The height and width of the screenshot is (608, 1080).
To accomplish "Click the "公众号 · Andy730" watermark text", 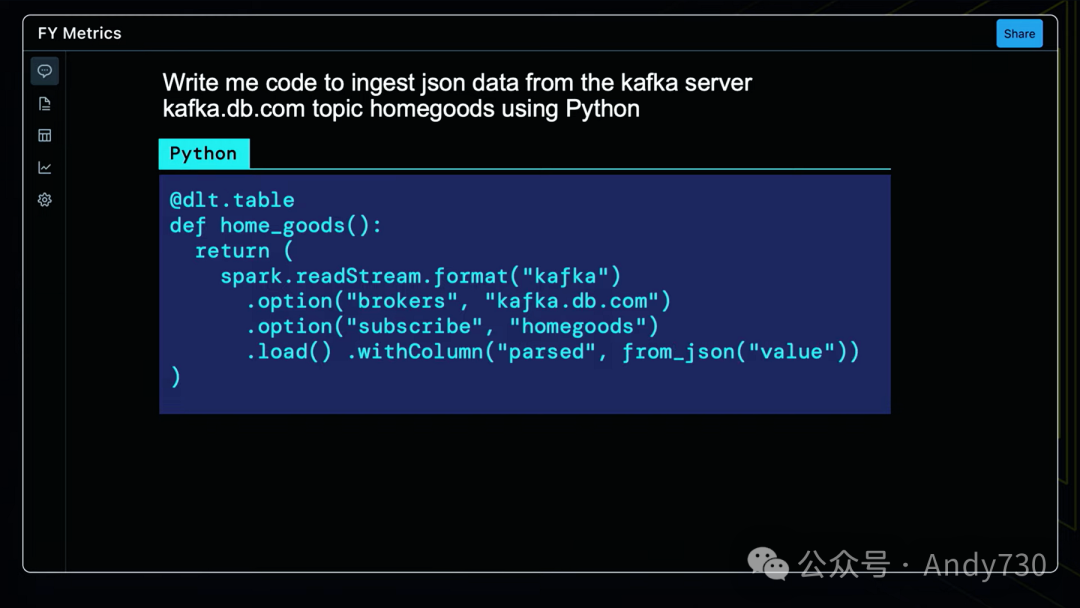I will click(921, 565).
